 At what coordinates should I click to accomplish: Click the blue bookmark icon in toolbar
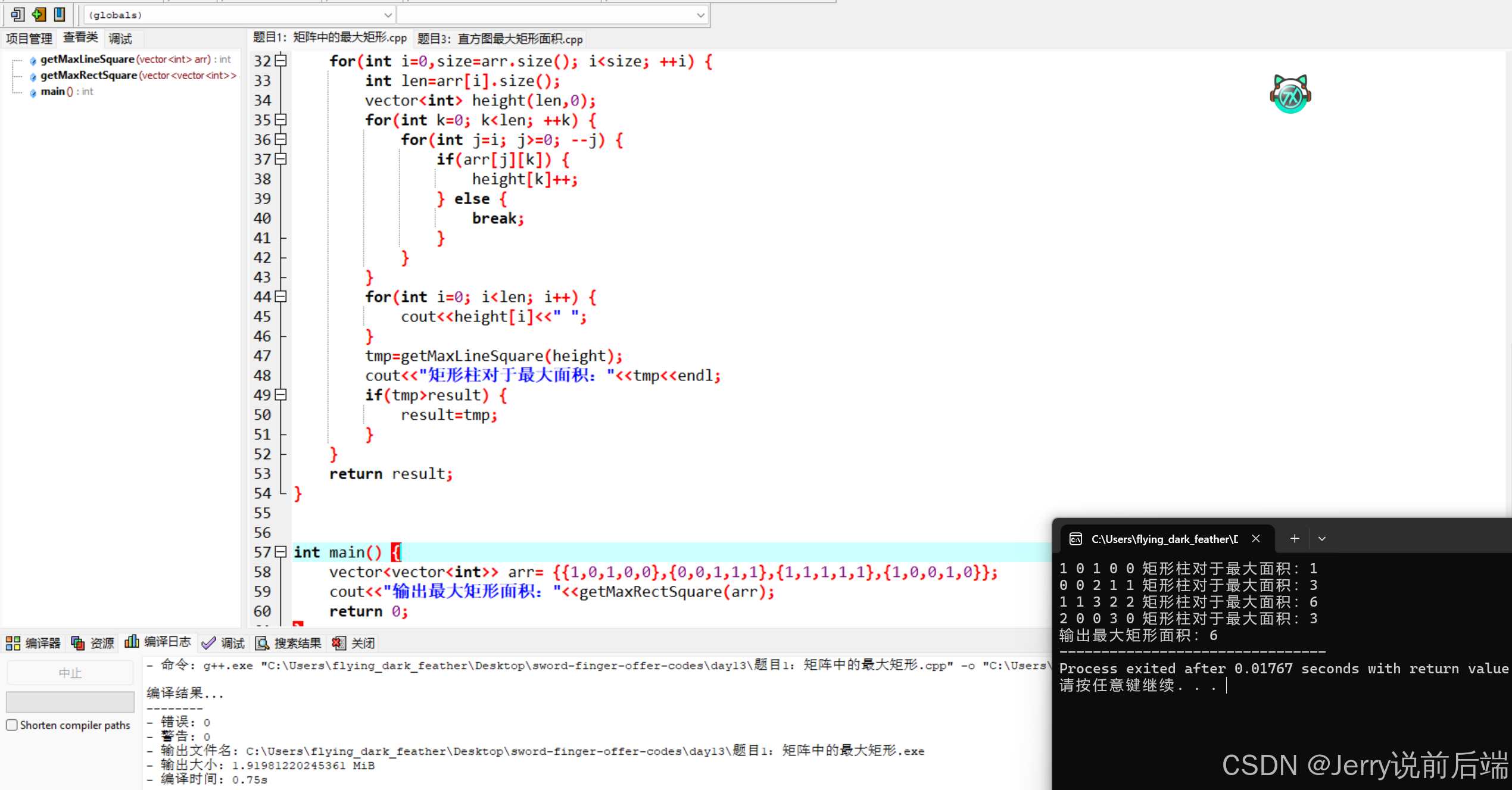(x=60, y=14)
